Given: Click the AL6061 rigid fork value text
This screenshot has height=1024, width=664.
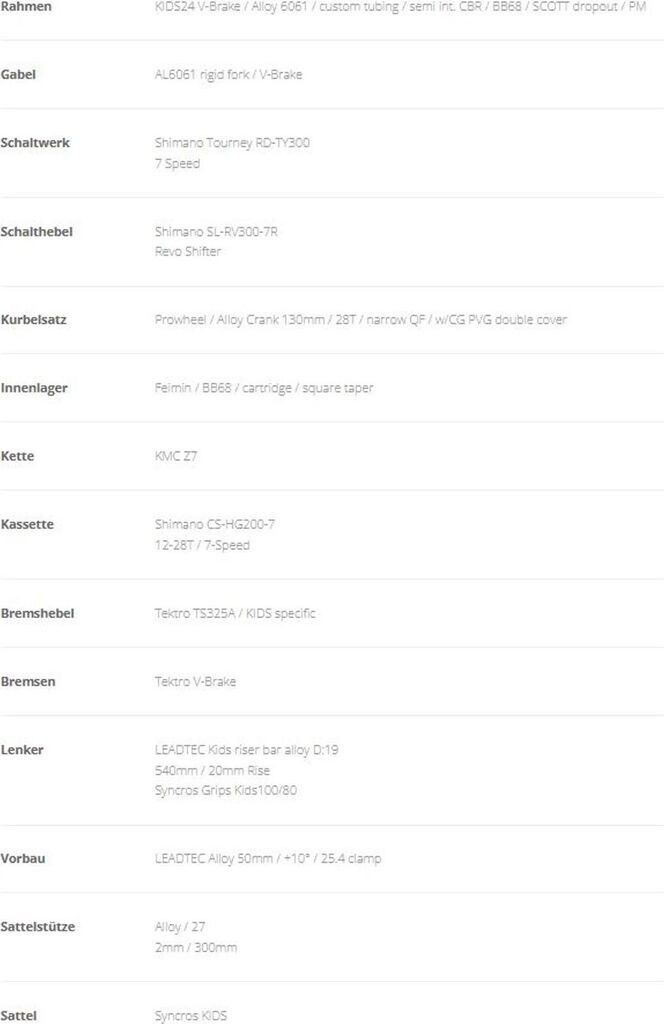Looking at the screenshot, I should point(228,75).
